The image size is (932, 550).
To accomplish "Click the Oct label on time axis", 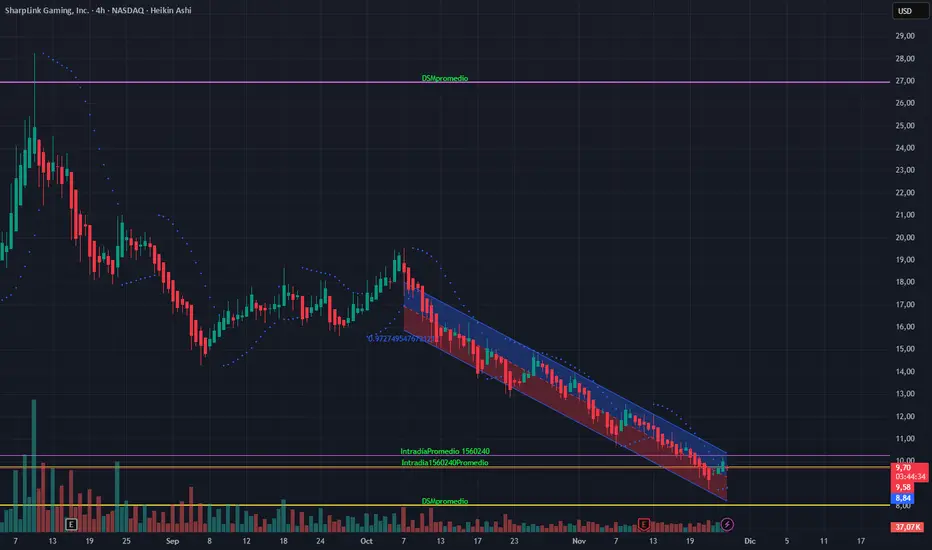I will [366, 541].
